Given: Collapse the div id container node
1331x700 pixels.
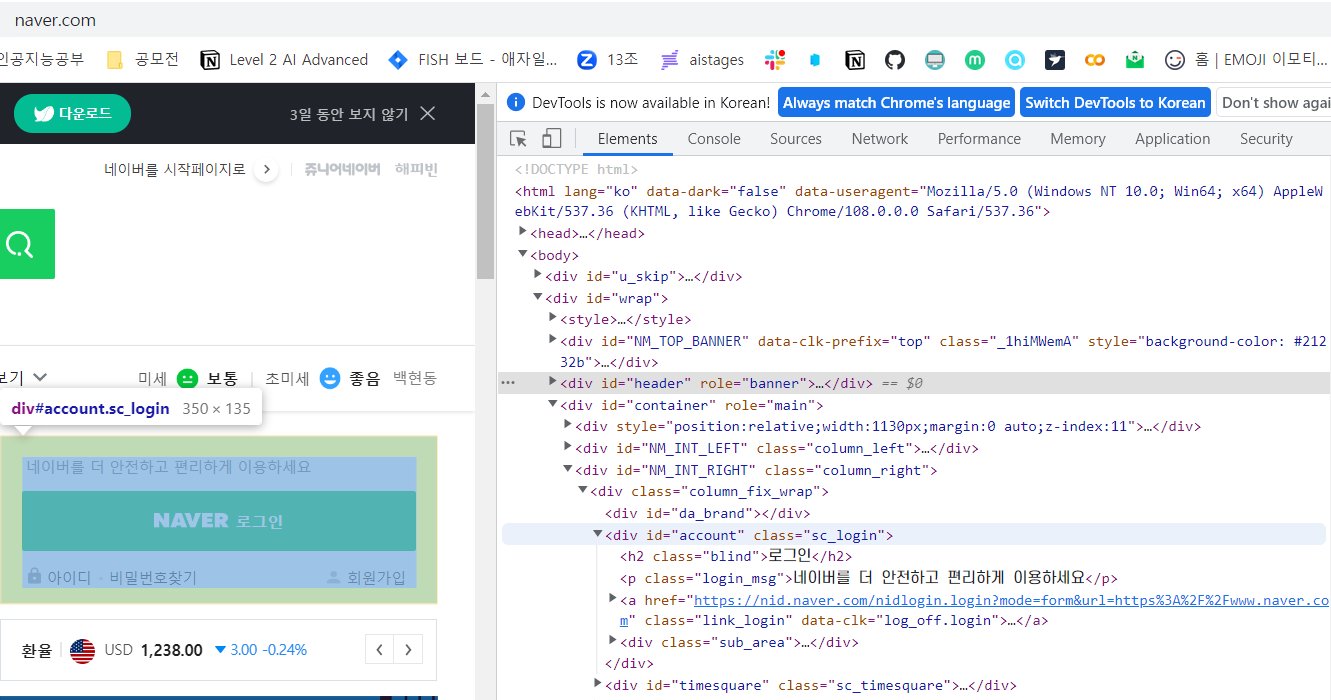Looking at the screenshot, I should pyautogui.click(x=553, y=405).
